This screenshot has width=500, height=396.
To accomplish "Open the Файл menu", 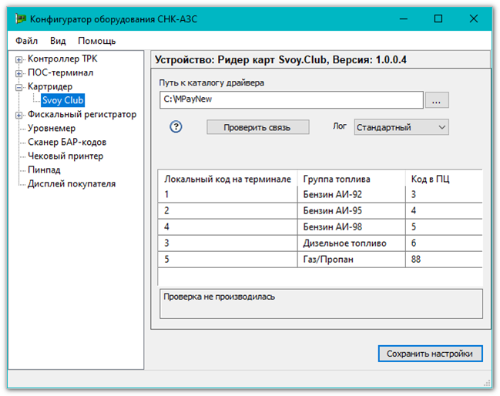I will click(x=27, y=41).
